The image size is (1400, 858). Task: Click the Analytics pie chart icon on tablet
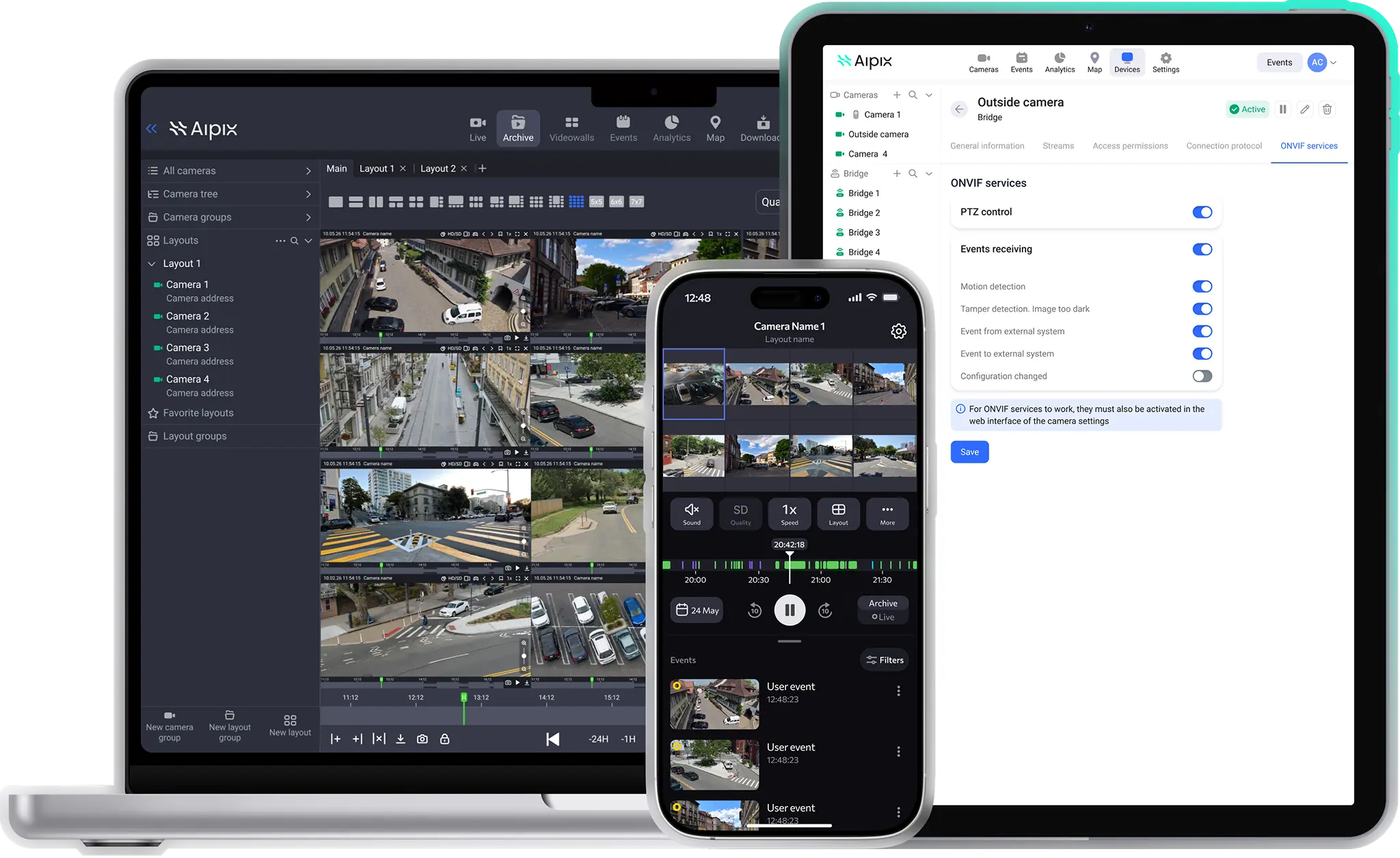point(1060,59)
